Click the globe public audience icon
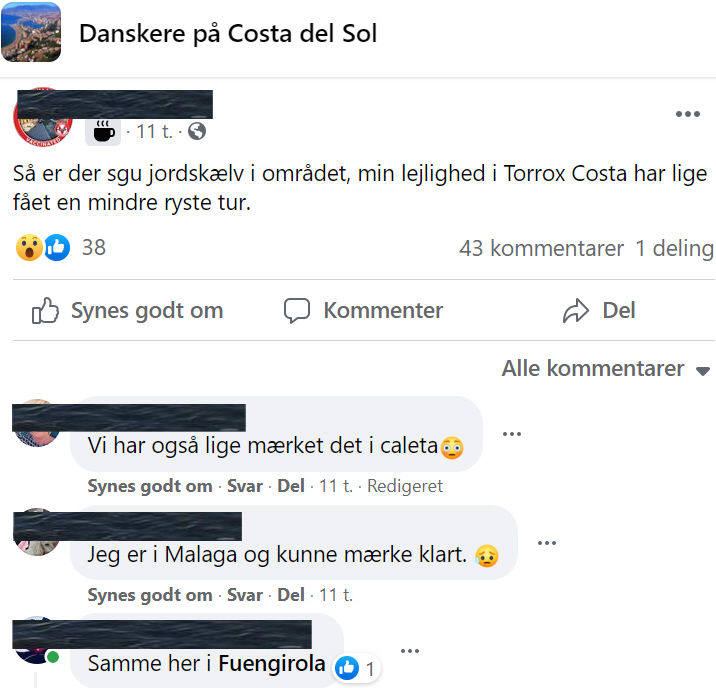The width and height of the screenshot is (716, 688). [197, 131]
